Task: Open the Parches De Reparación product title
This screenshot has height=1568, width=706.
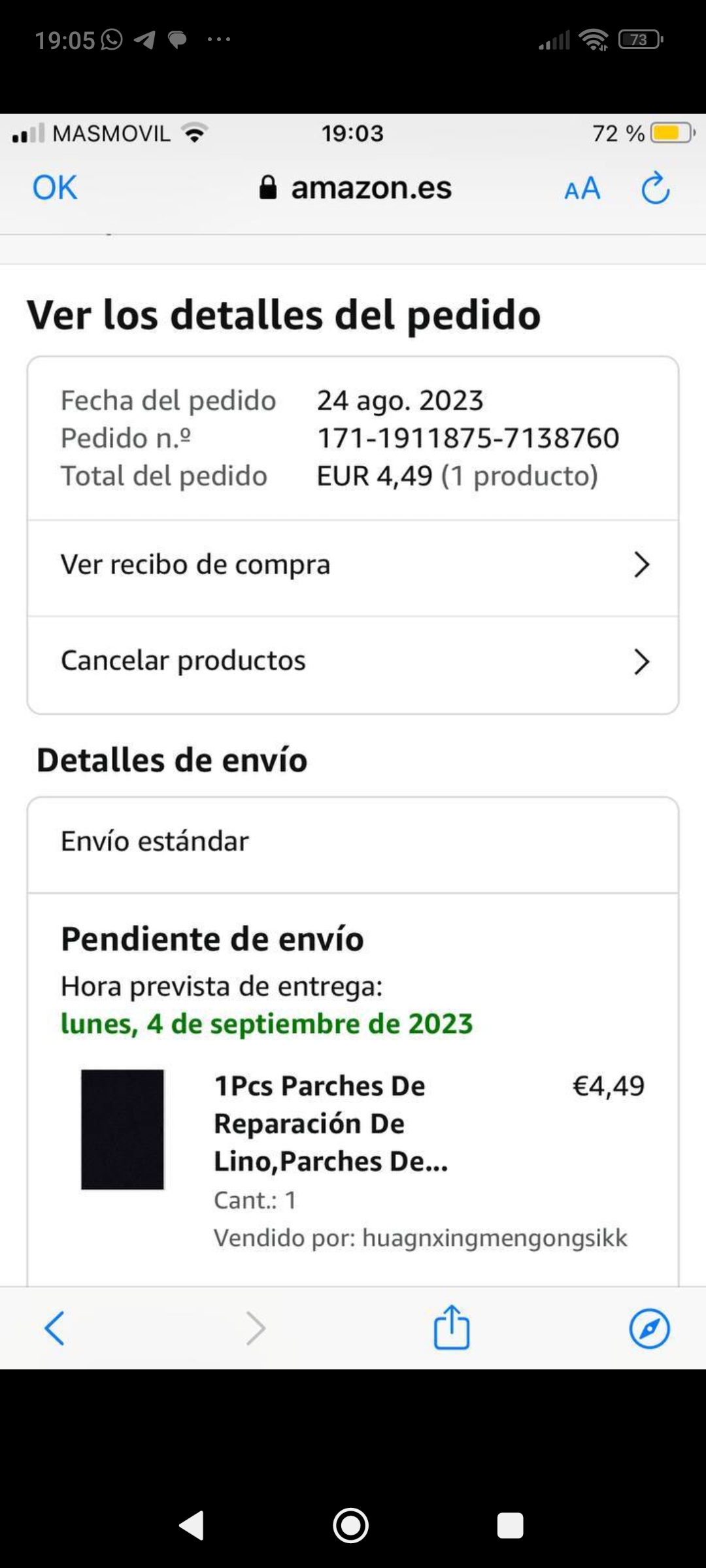Action: 331,1124
